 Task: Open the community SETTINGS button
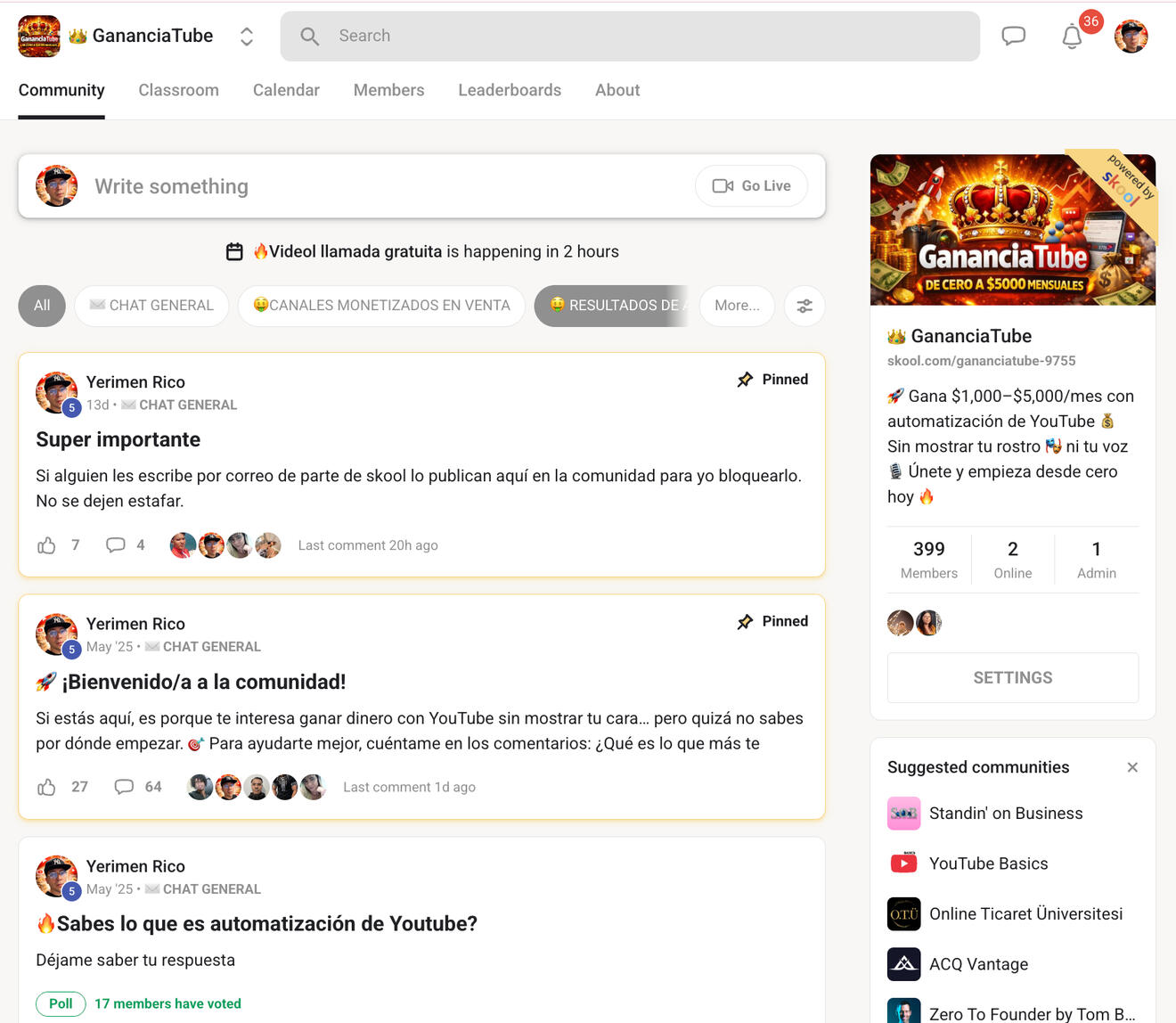1012,677
